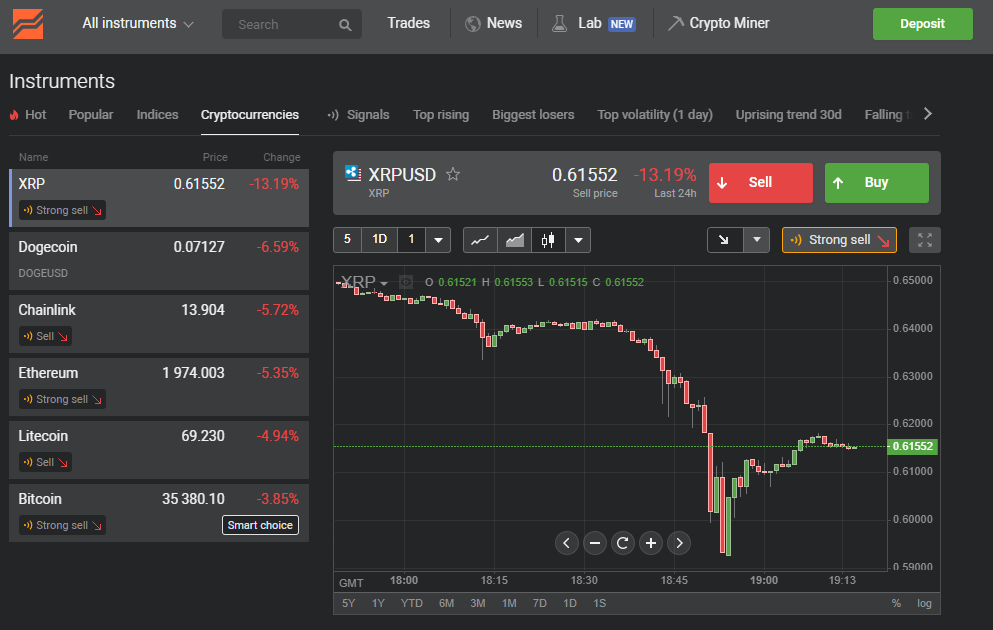Select the trend line drawing tool
Image resolution: width=993 pixels, height=630 pixels.
[x=724, y=240]
